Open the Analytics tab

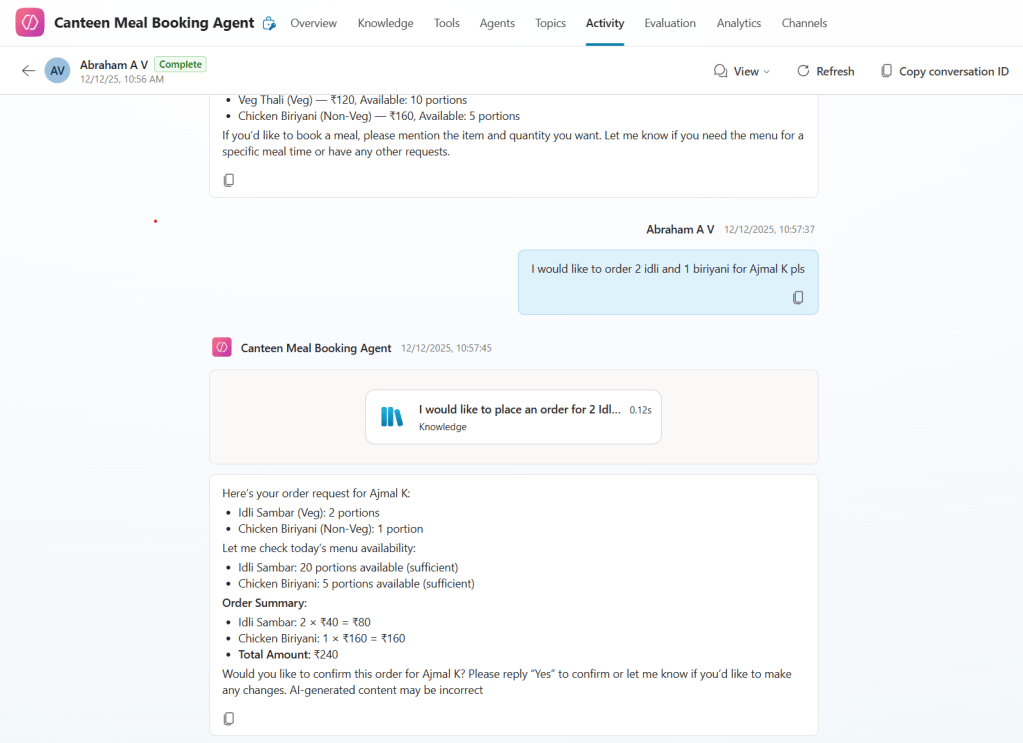click(x=738, y=23)
